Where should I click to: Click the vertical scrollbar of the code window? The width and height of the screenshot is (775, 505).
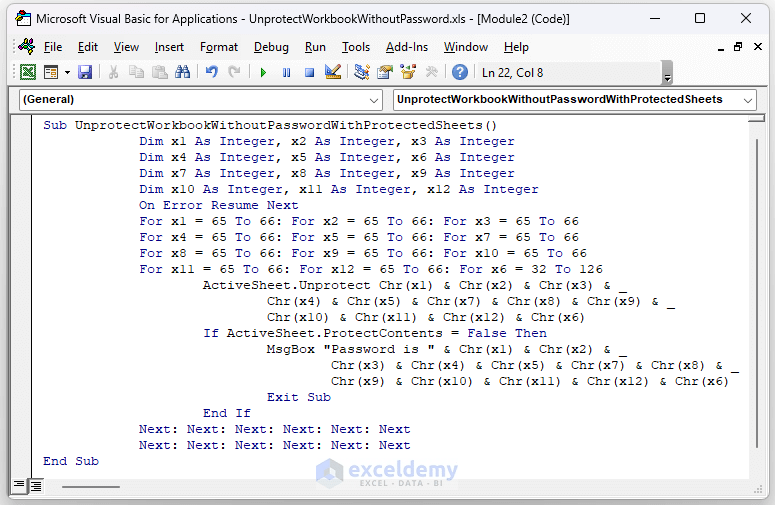click(756, 294)
